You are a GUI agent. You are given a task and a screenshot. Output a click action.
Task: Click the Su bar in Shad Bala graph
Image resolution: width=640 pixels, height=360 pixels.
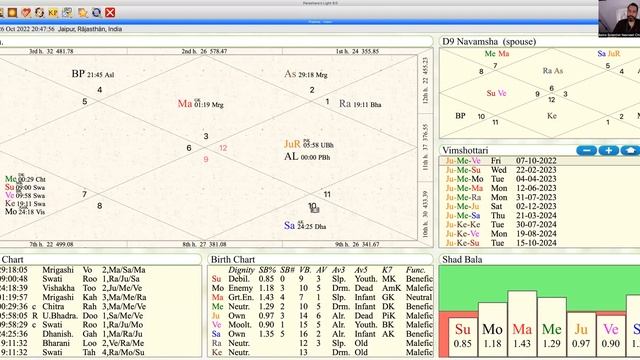[x=462, y=337]
